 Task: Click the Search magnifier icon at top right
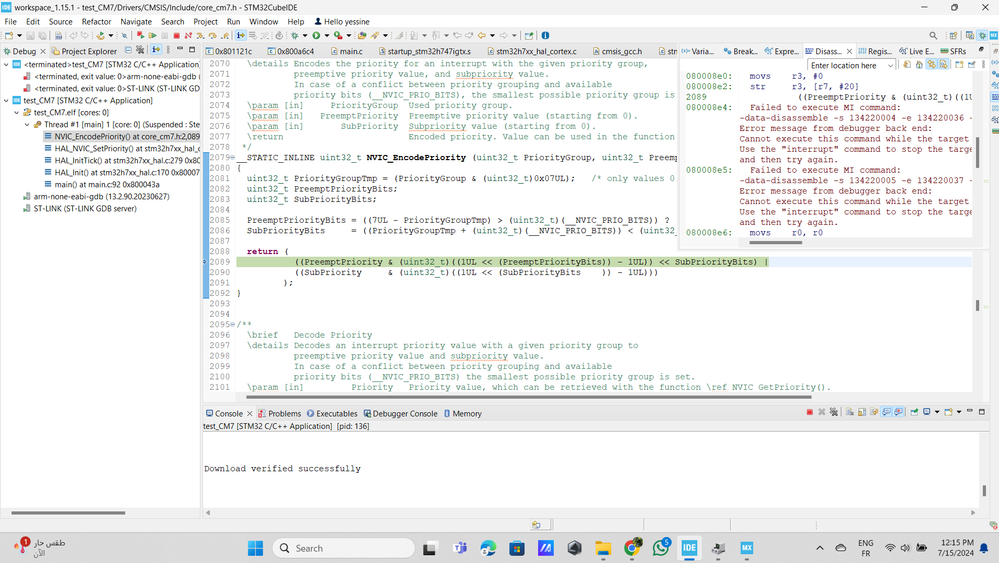[x=933, y=36]
